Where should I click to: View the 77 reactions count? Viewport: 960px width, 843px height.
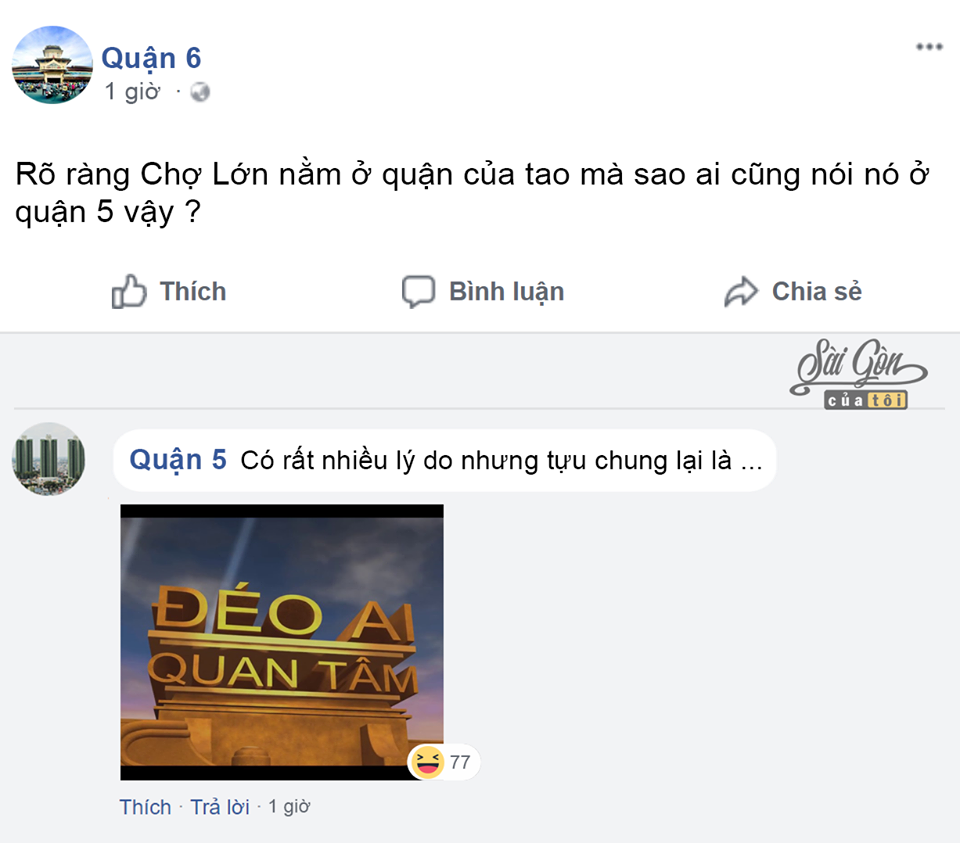pyautogui.click(x=460, y=762)
